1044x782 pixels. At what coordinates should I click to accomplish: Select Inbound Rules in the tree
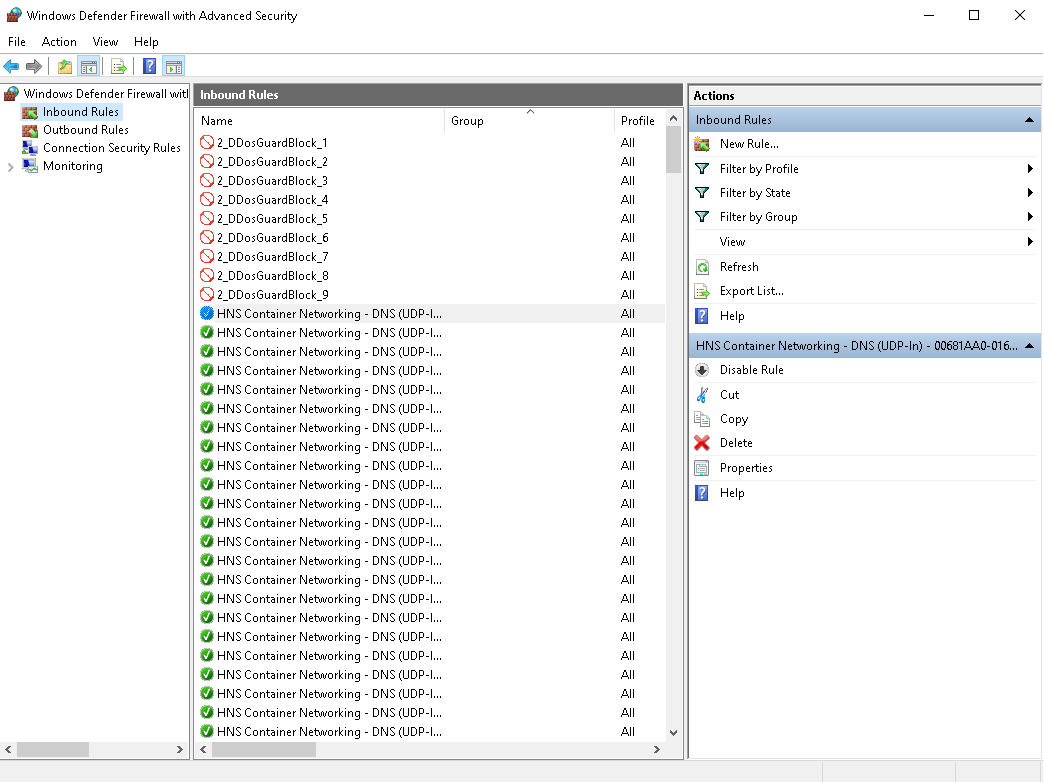(81, 112)
